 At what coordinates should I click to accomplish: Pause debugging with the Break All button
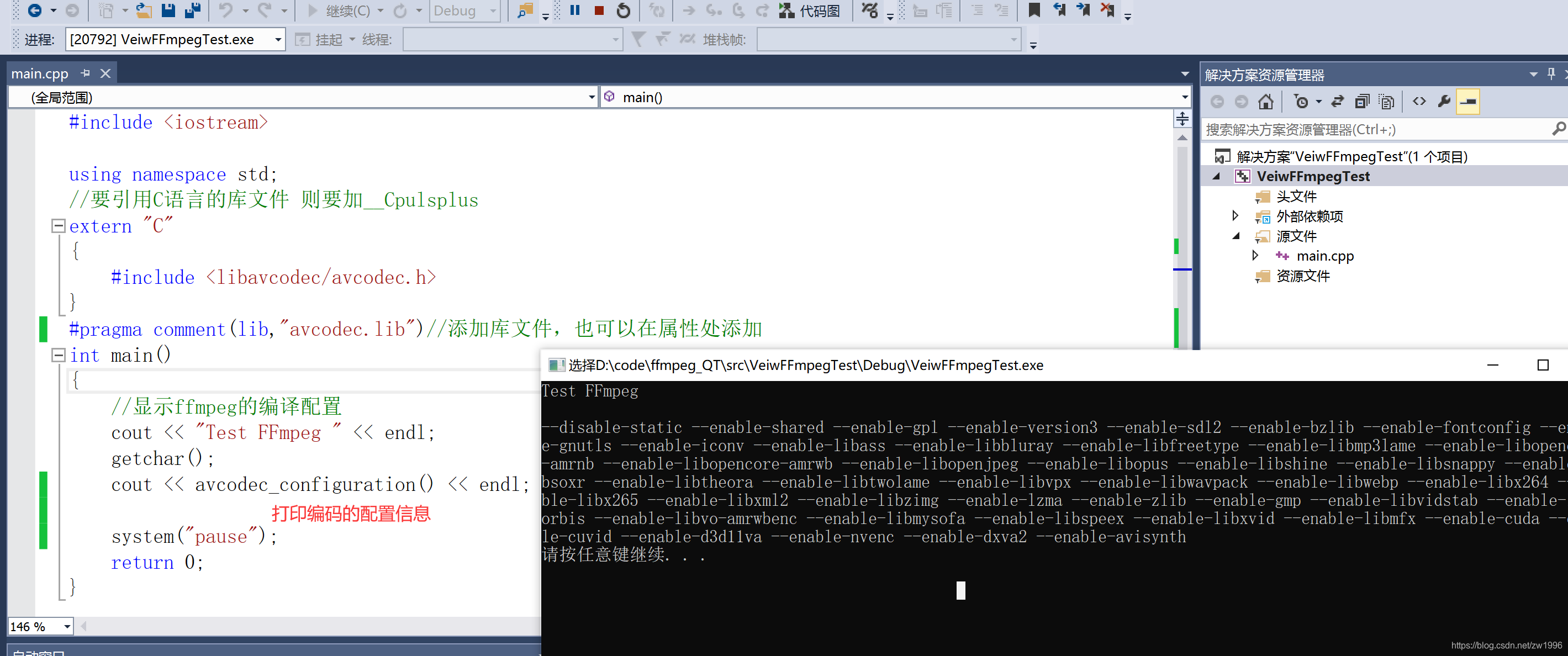click(574, 10)
